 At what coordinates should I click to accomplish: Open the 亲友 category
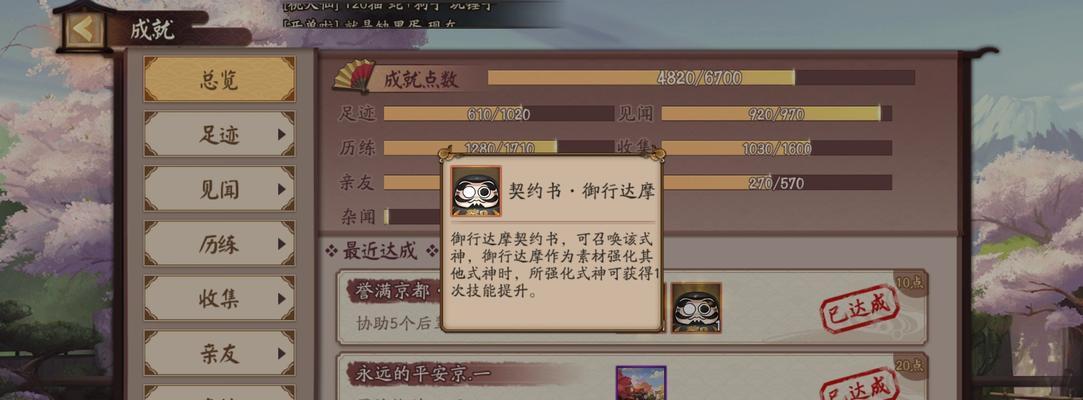click(x=220, y=353)
